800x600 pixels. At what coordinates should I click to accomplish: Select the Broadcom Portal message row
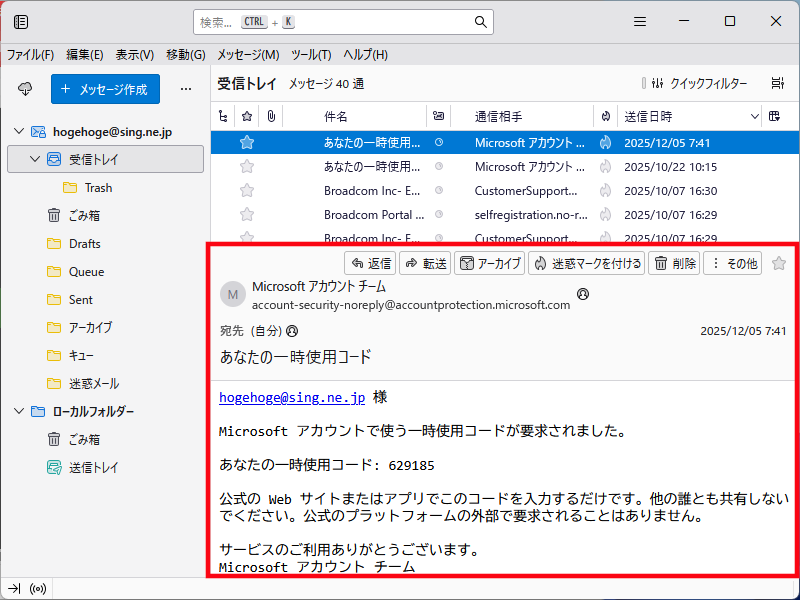(x=505, y=215)
